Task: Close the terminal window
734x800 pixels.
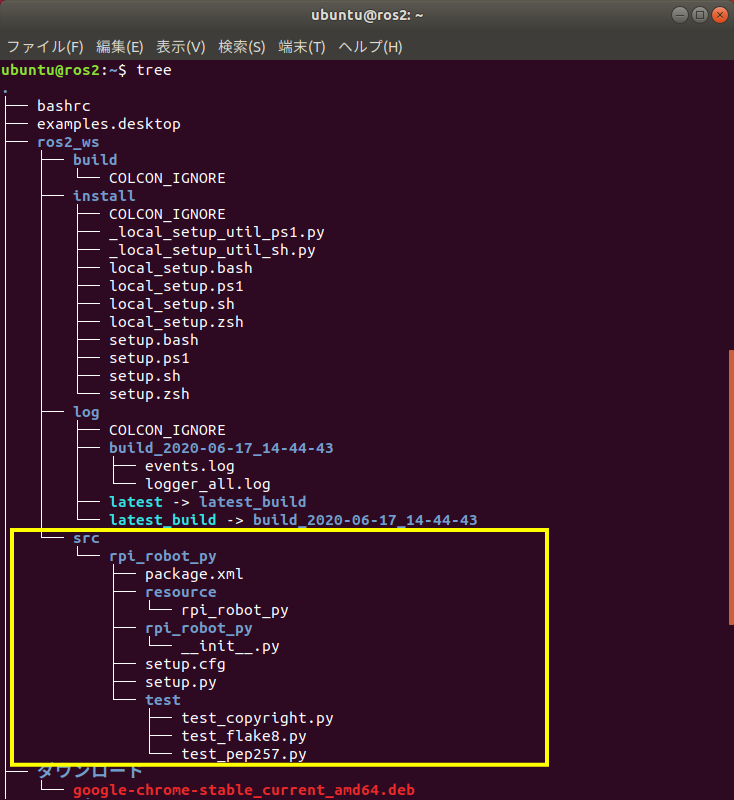Action: [x=720, y=15]
